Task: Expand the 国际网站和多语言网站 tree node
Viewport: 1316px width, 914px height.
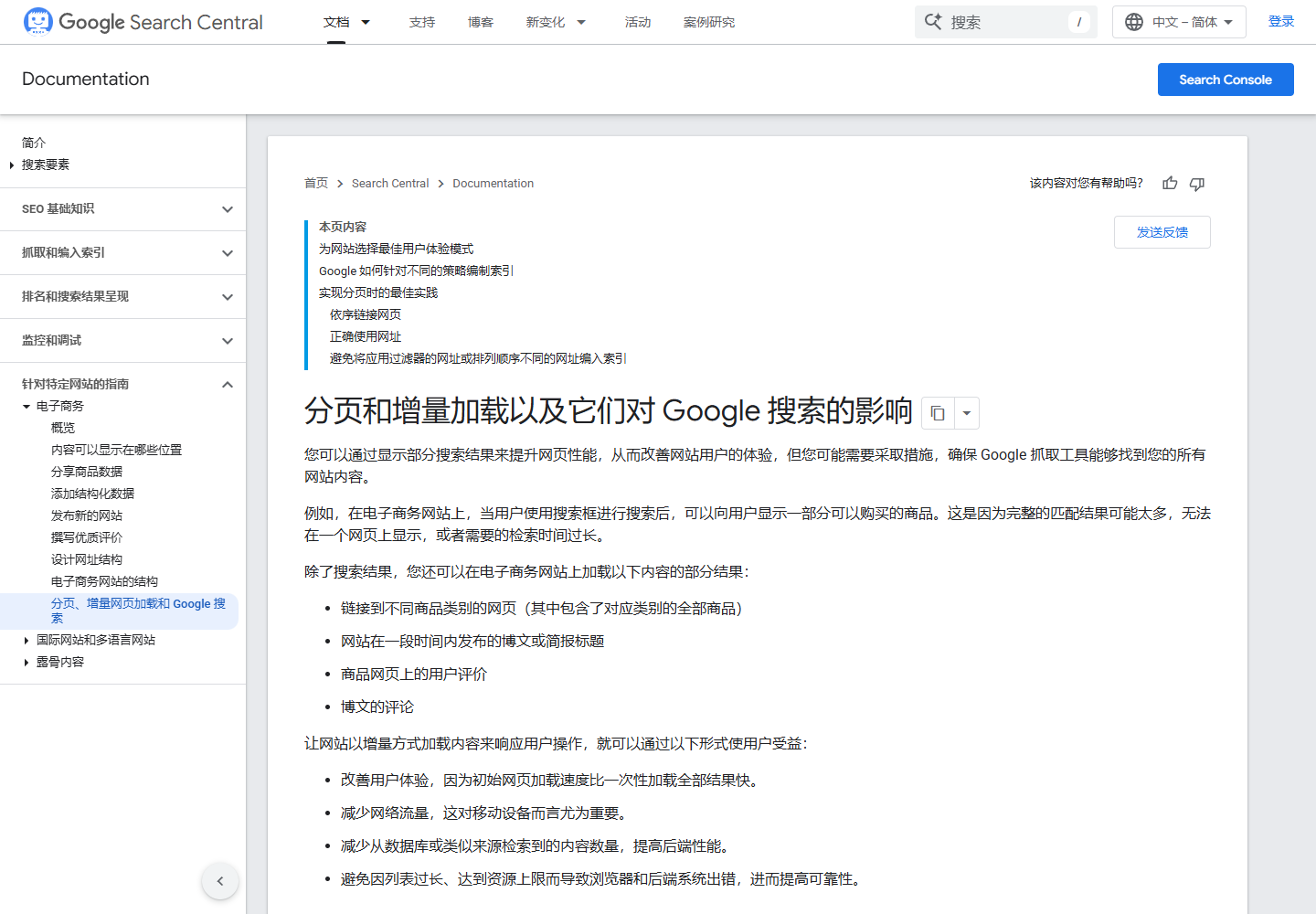Action: pos(27,641)
